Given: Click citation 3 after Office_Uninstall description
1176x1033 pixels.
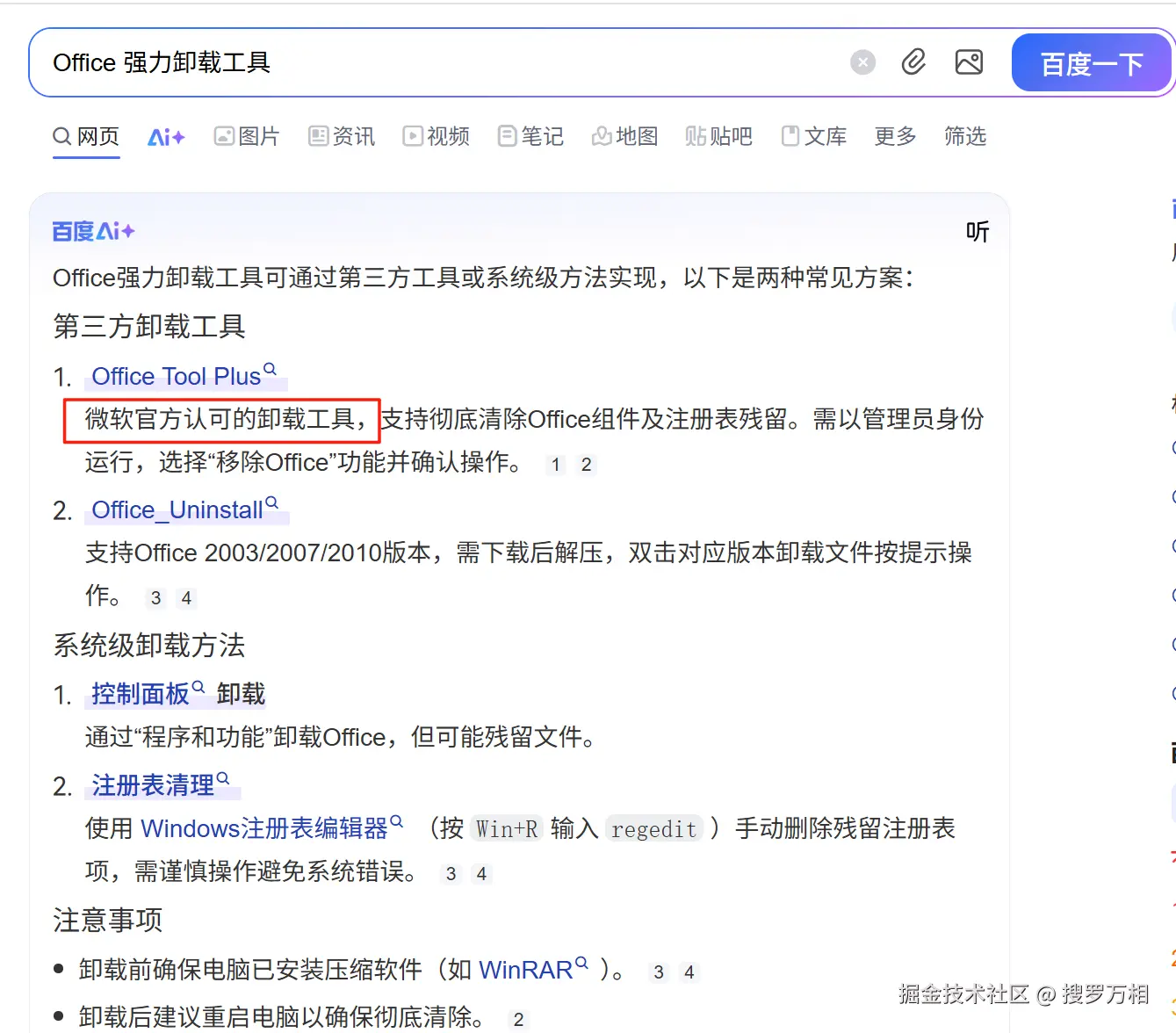Looking at the screenshot, I should click(x=155, y=598).
